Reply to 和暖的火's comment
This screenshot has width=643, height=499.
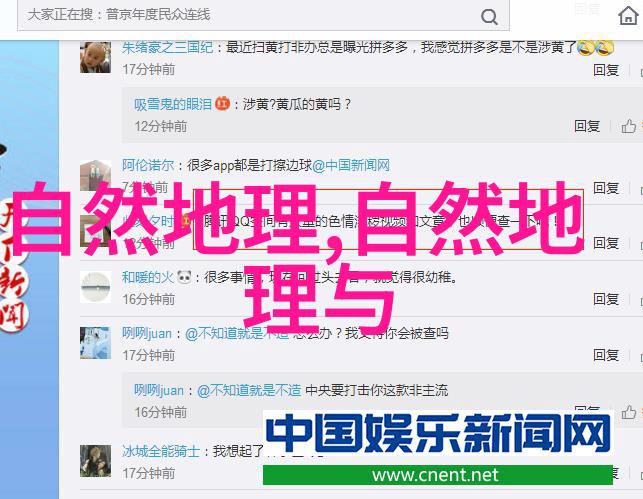pyautogui.click(x=606, y=299)
